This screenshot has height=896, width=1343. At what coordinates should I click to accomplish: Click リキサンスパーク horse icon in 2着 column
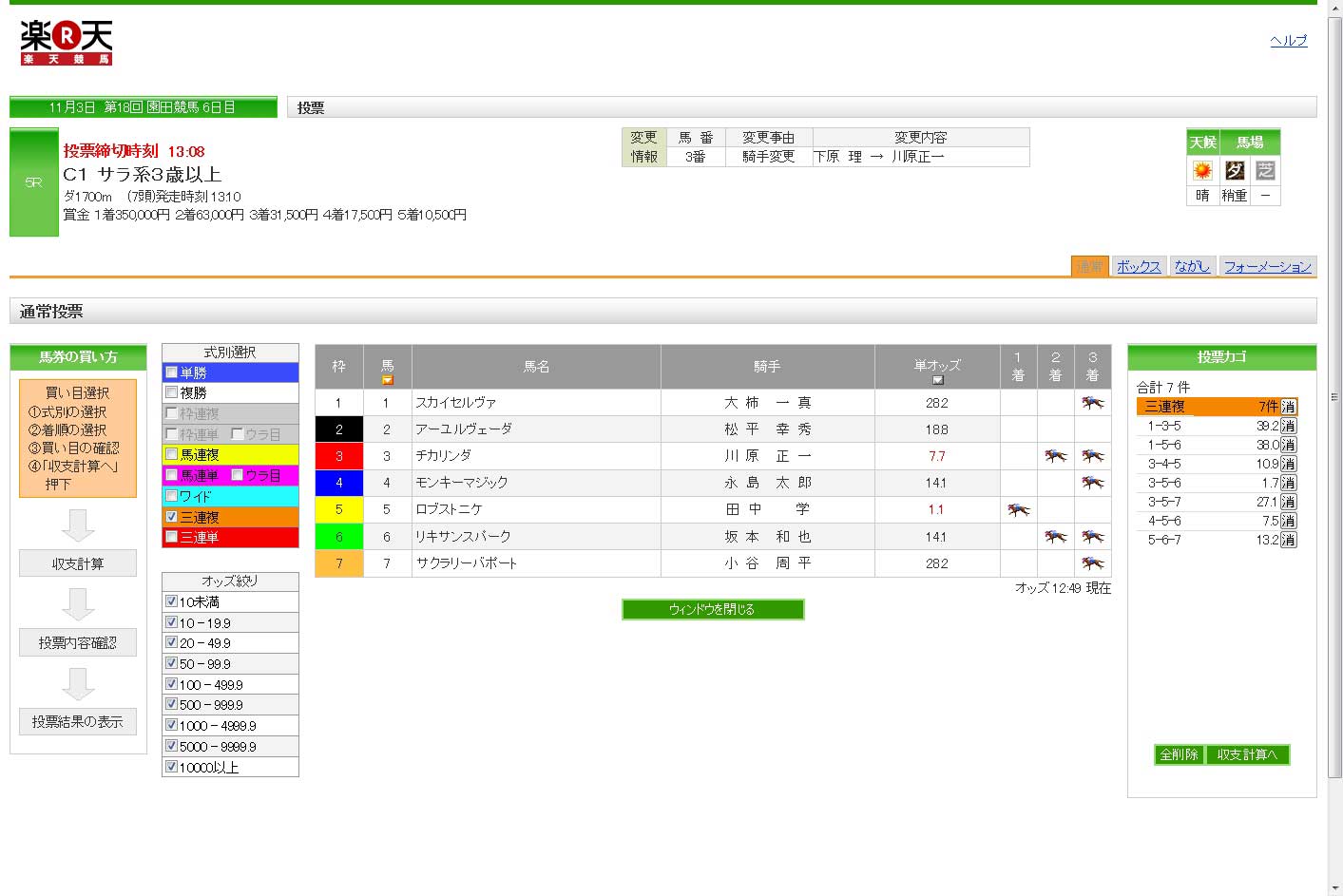point(1055,537)
